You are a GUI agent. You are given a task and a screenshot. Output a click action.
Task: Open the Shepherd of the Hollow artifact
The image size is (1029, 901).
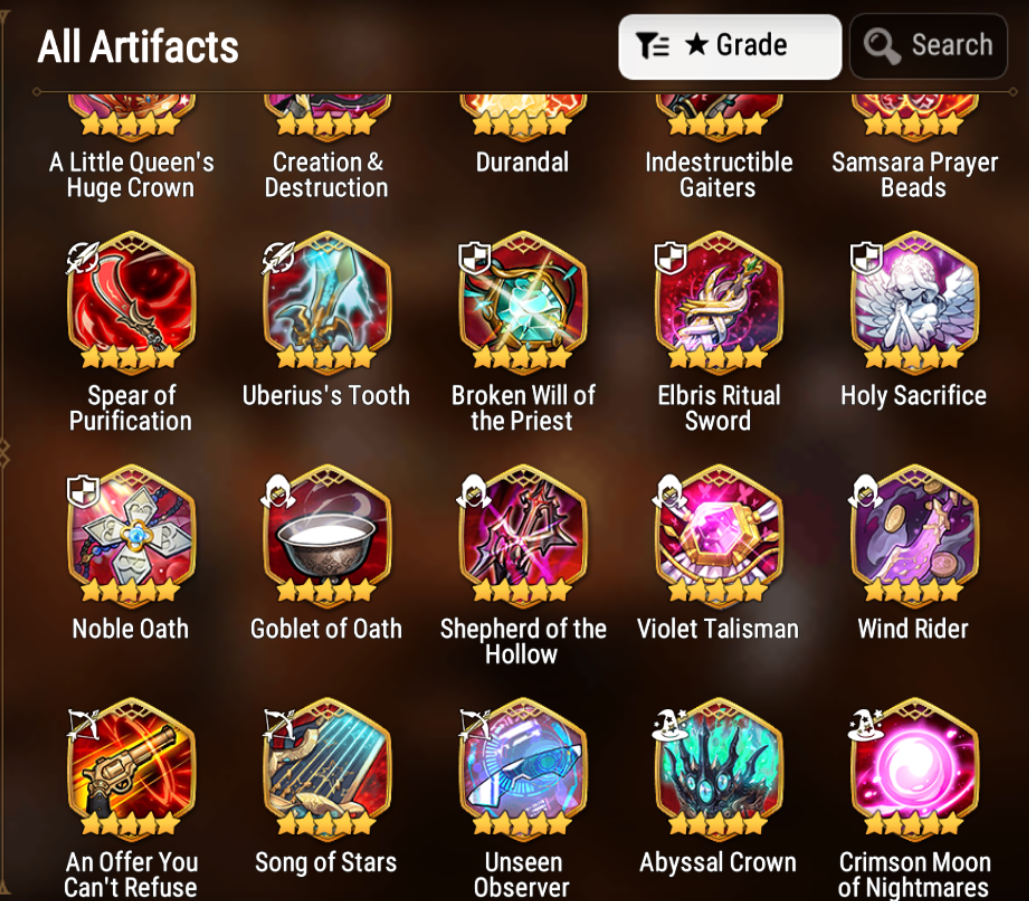522,535
